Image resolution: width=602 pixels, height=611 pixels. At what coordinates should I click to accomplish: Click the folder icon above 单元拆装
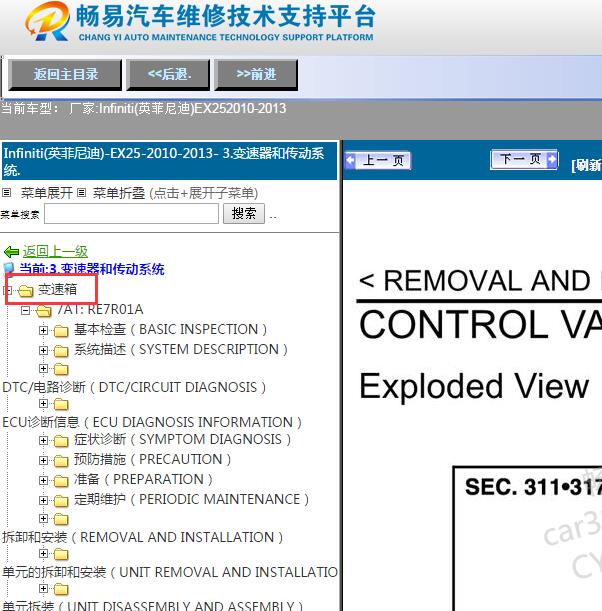(x=61, y=589)
